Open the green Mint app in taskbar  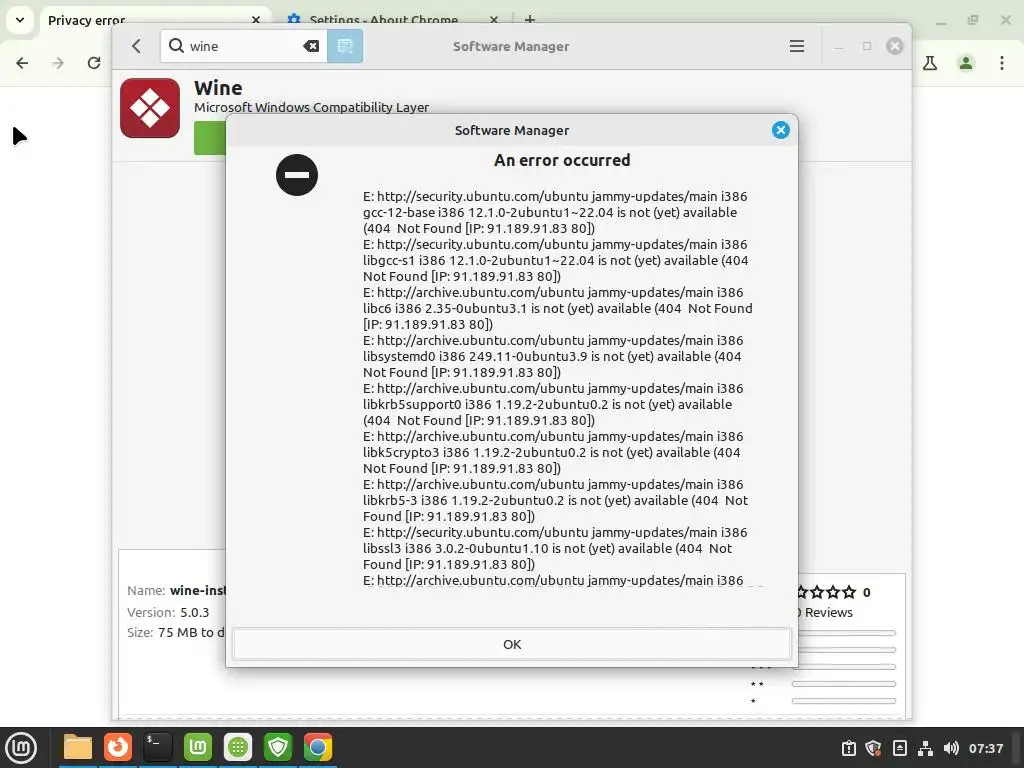[x=198, y=748]
